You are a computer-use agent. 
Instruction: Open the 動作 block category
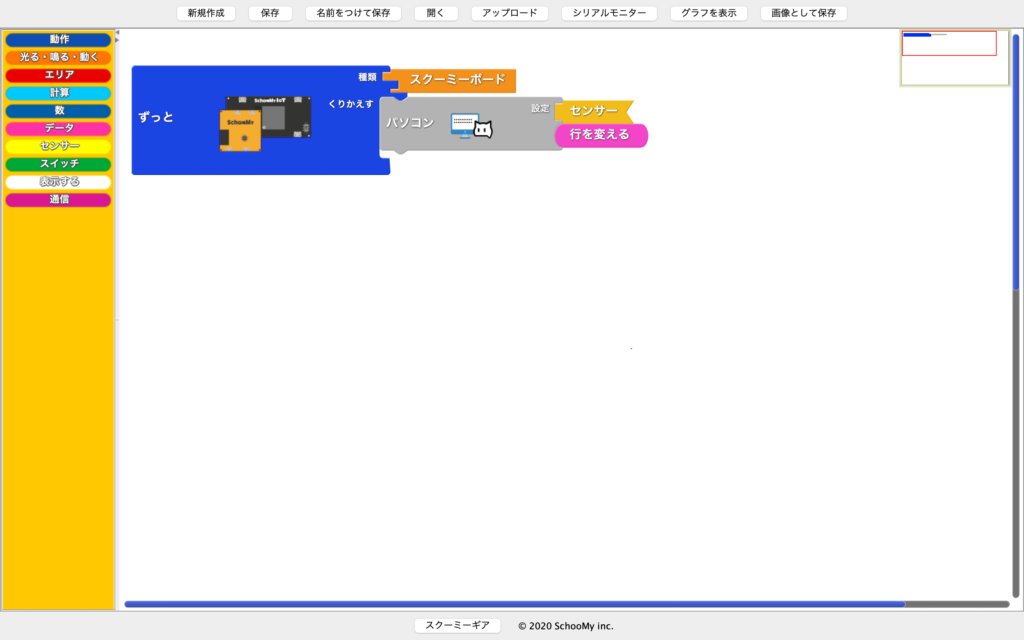point(58,40)
